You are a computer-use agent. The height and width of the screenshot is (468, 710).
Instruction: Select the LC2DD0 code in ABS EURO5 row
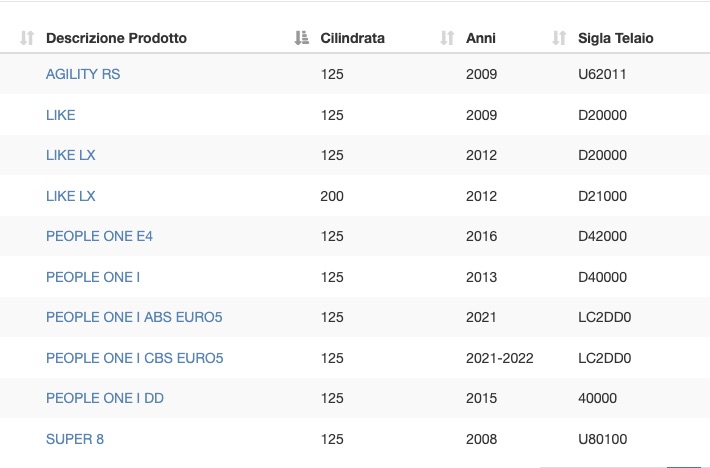click(604, 317)
